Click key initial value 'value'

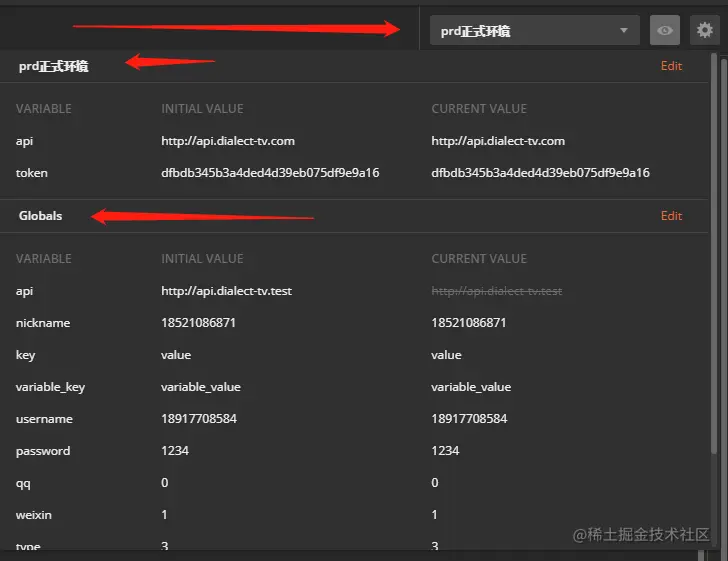click(176, 355)
